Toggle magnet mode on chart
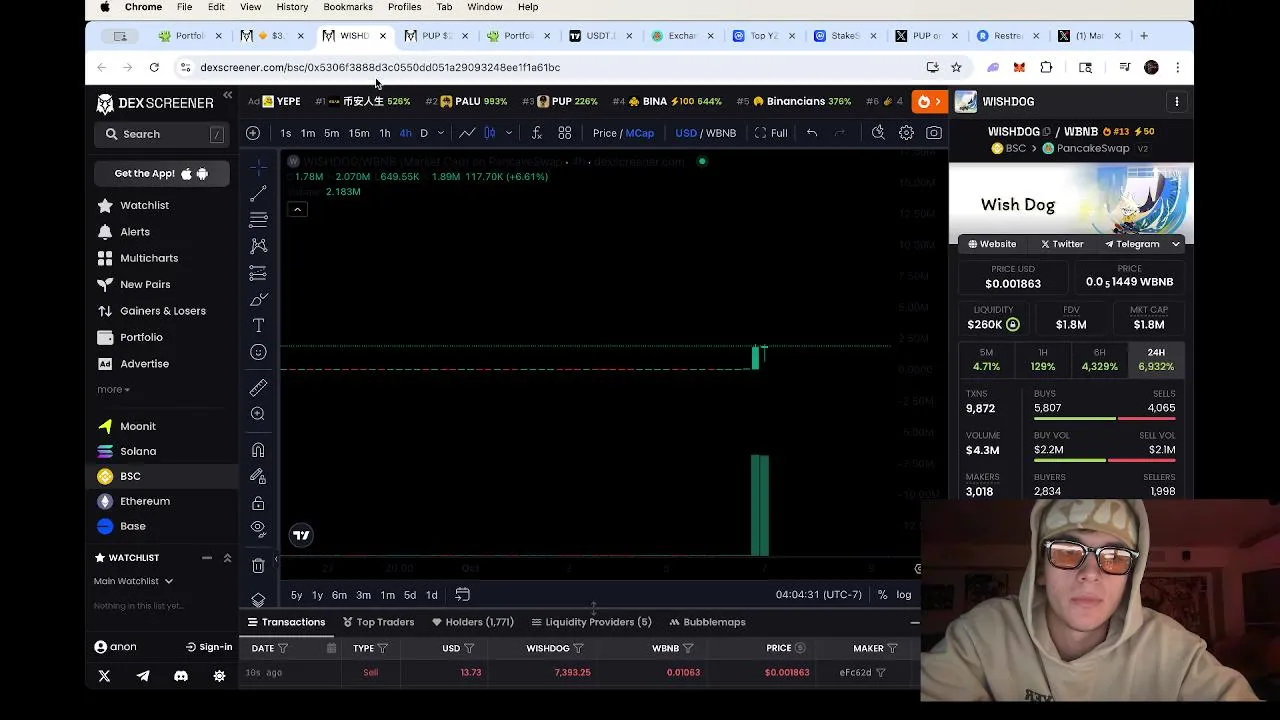Viewport: 1280px width, 720px height. pos(258,450)
